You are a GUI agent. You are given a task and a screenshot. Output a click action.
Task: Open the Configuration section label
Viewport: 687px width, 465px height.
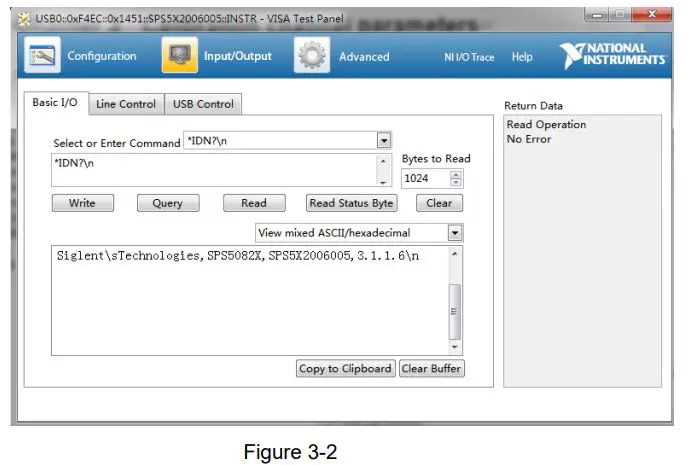coord(102,56)
